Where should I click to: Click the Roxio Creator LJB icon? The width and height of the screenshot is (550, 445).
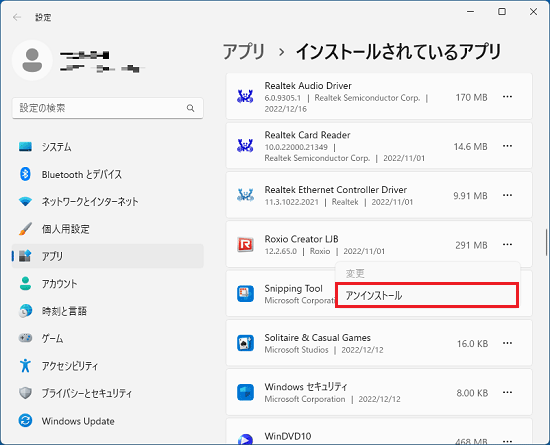(x=245, y=244)
